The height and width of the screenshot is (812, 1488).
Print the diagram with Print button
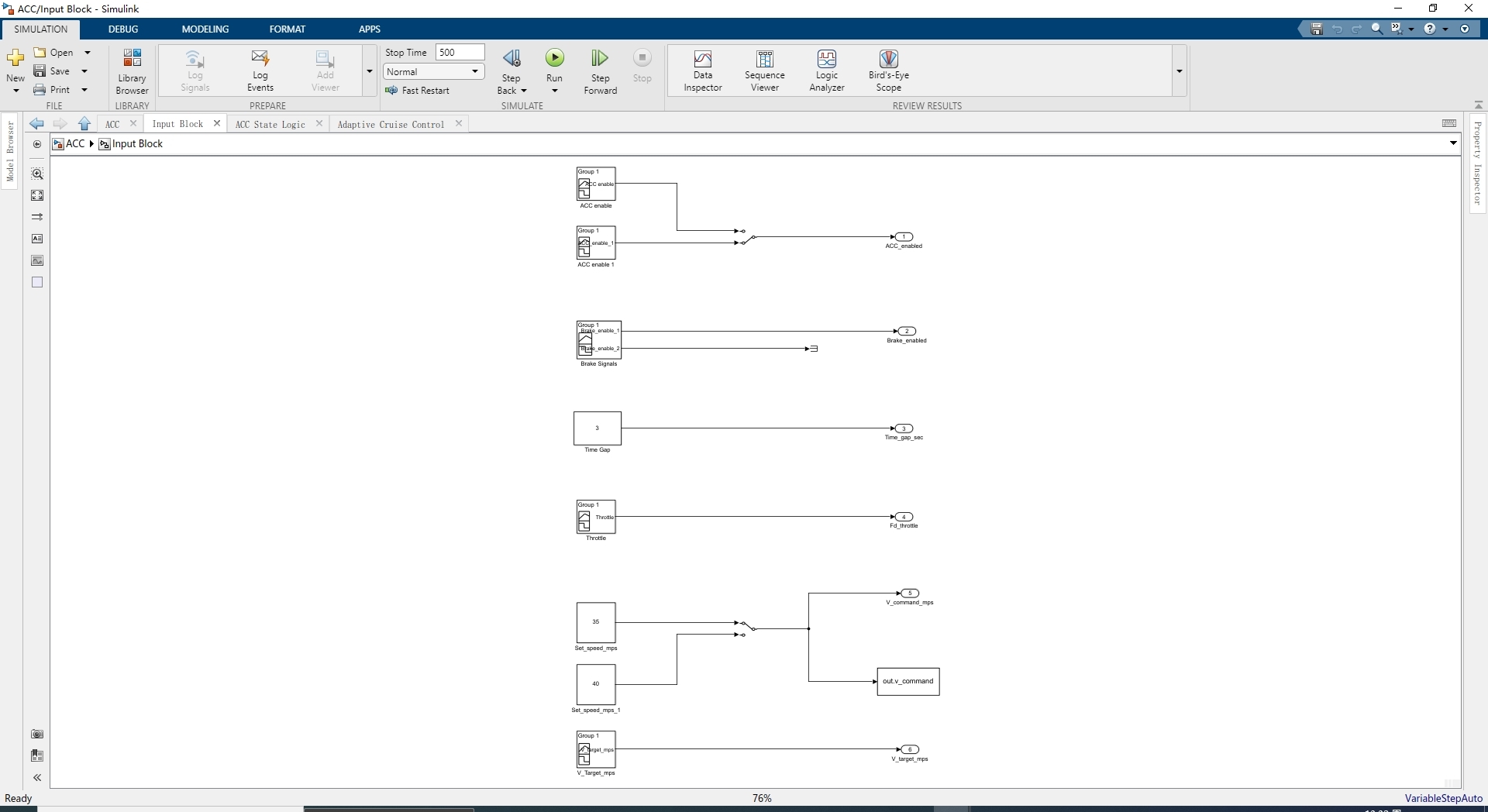53,90
